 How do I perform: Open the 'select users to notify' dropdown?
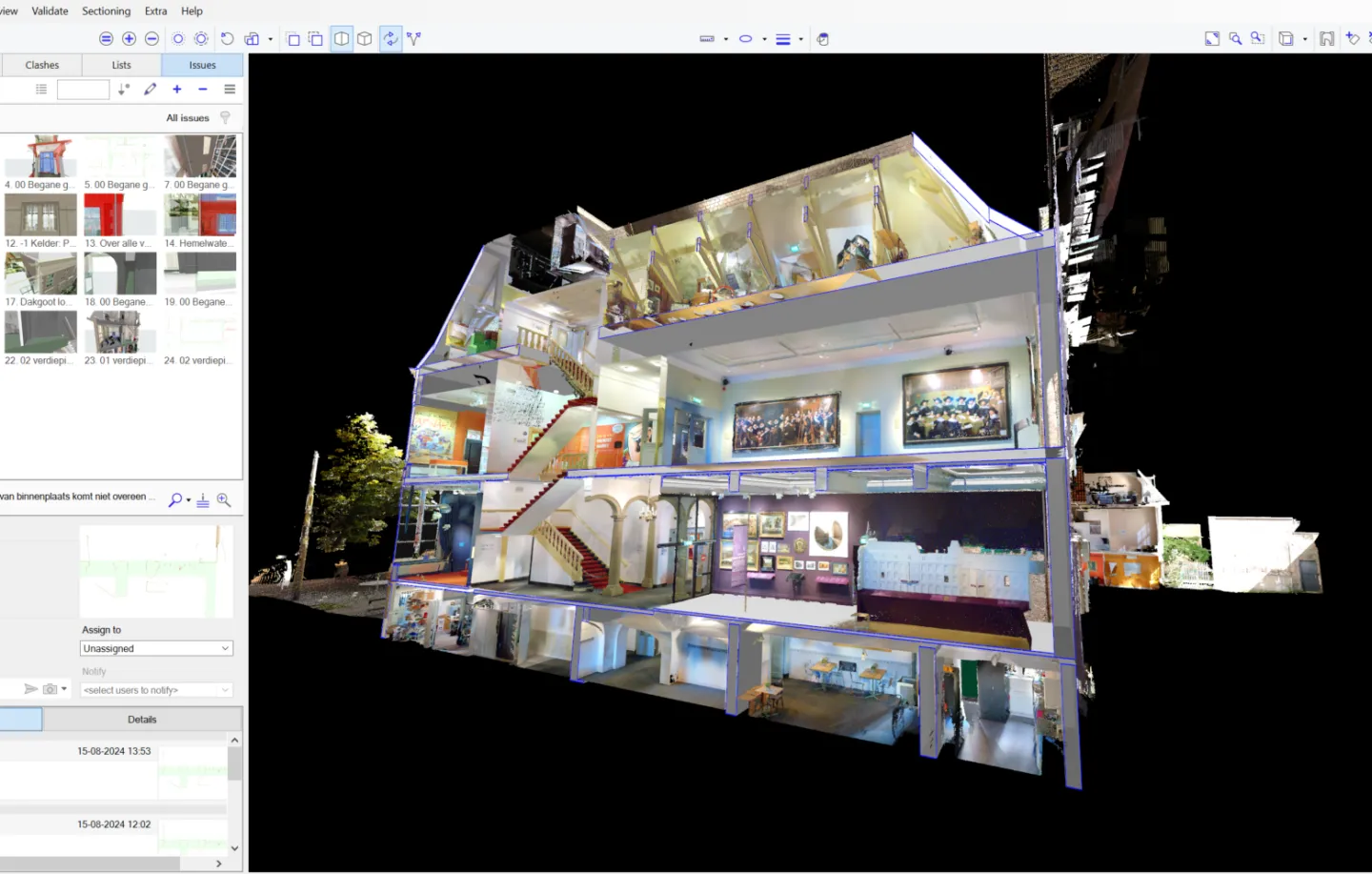pyautogui.click(x=155, y=689)
